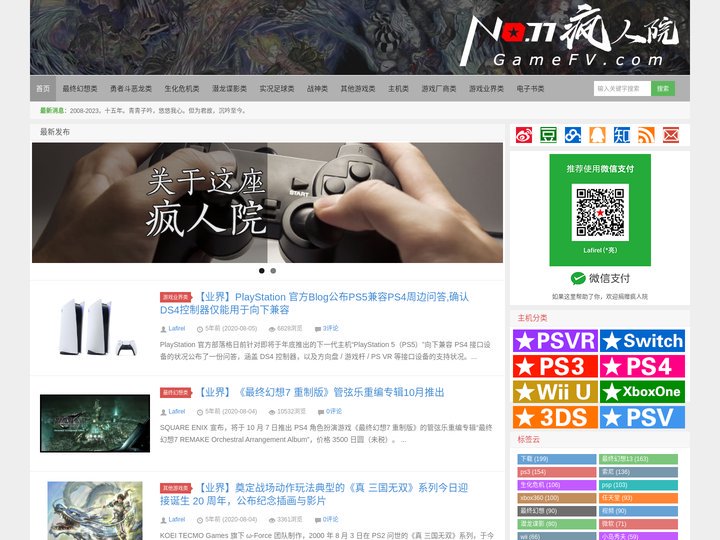Open the QQ penguin icon
The image size is (720, 540).
597,135
